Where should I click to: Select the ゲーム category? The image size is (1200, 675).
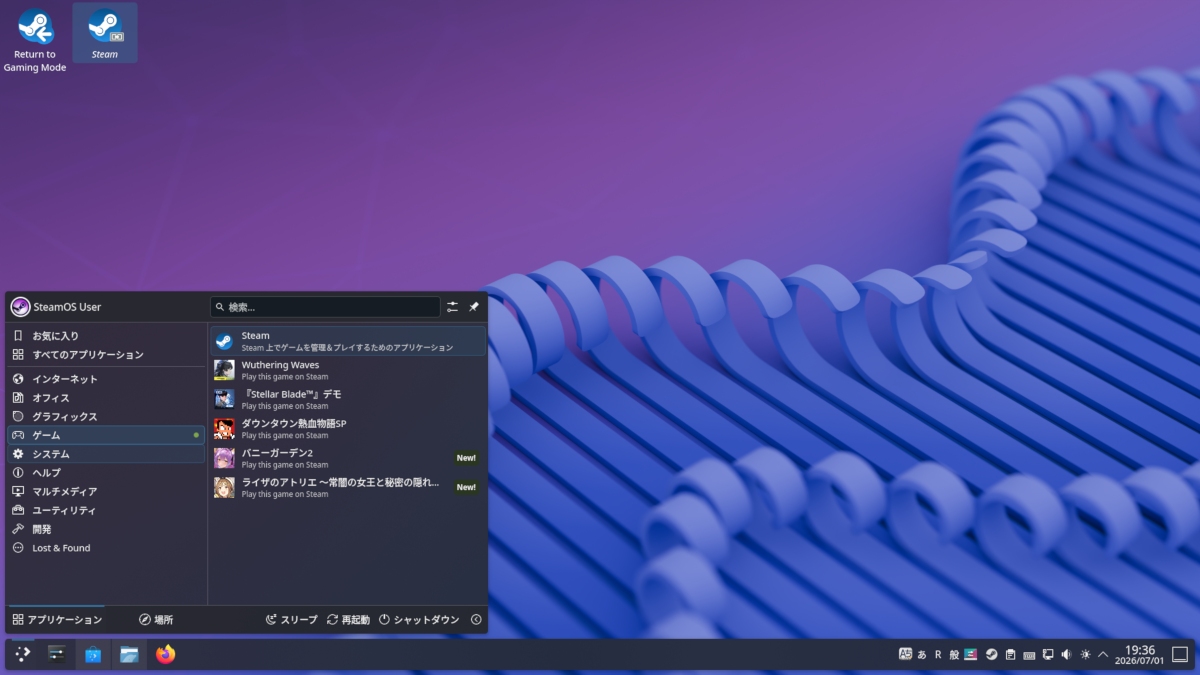coord(106,435)
